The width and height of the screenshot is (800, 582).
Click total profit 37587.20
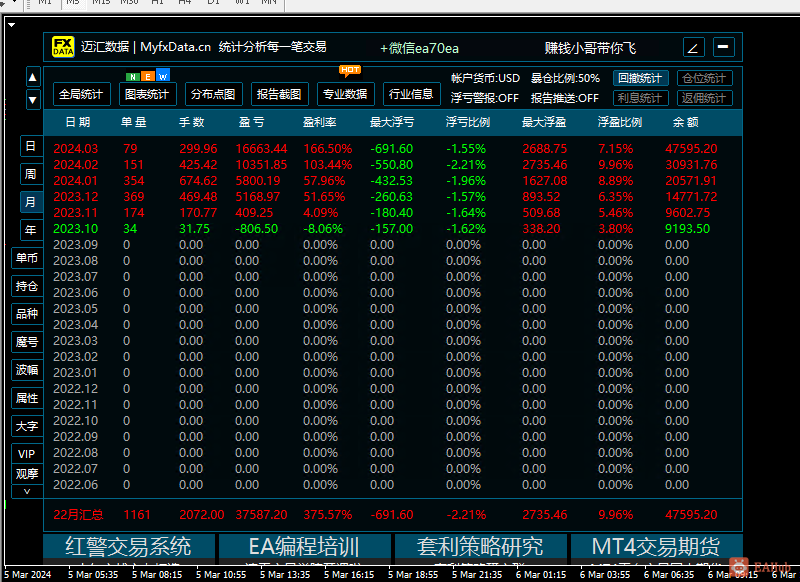(261, 515)
